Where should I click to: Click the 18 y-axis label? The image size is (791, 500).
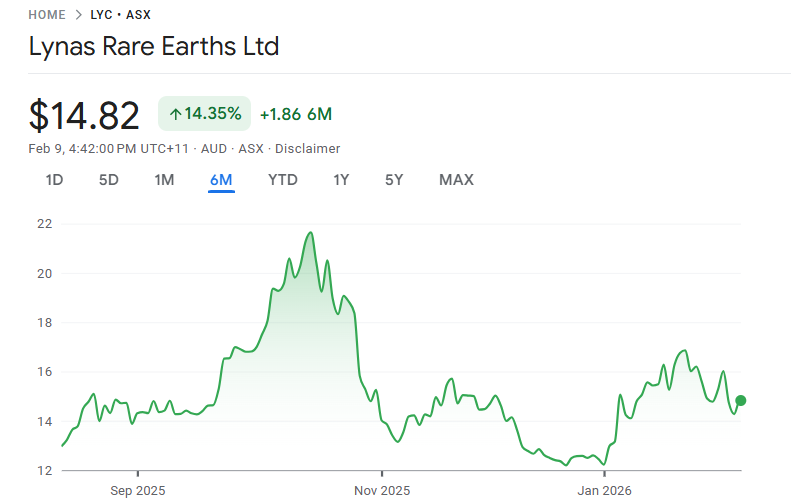click(x=45, y=322)
